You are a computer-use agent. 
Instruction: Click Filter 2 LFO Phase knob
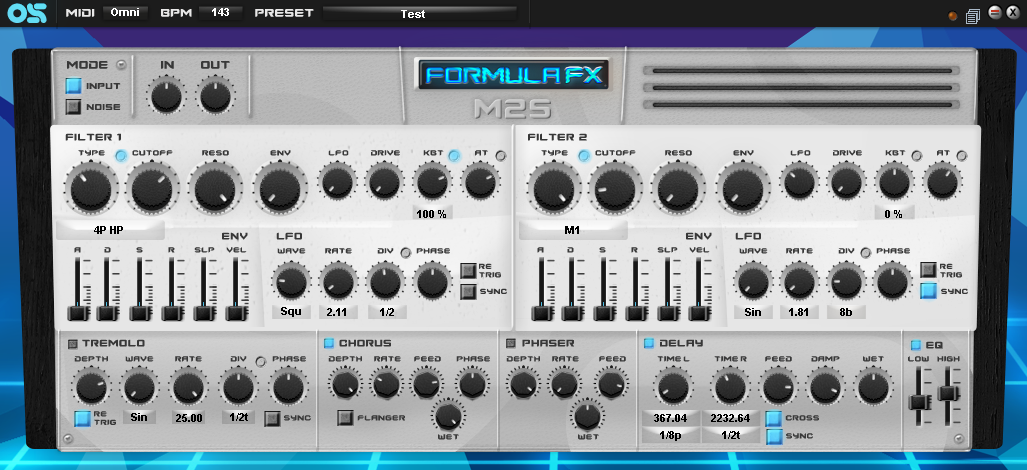[893, 282]
